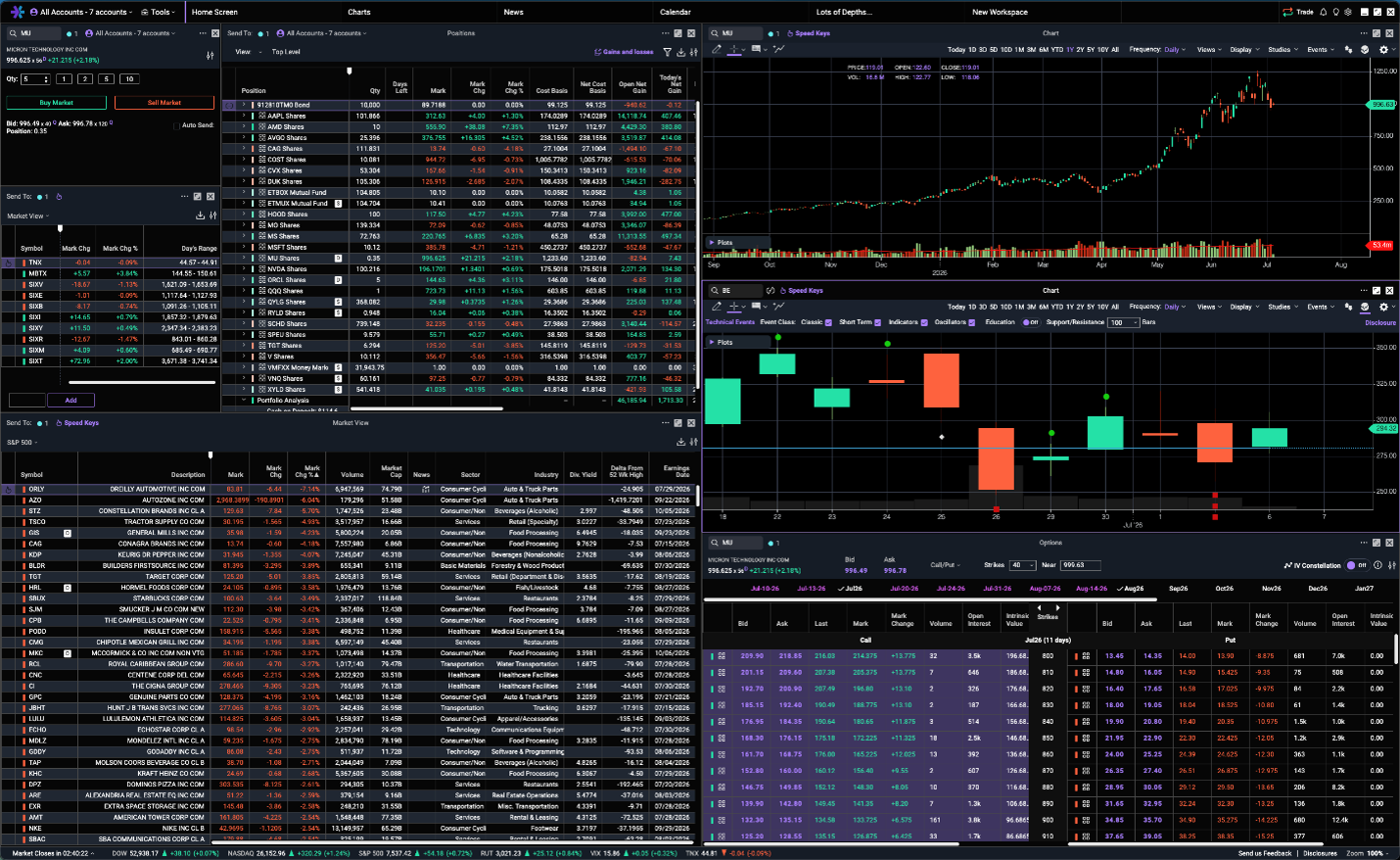Click Speed Keys hand icon in S&P panel
Viewport: 1400px width, 860px height.
(59, 423)
